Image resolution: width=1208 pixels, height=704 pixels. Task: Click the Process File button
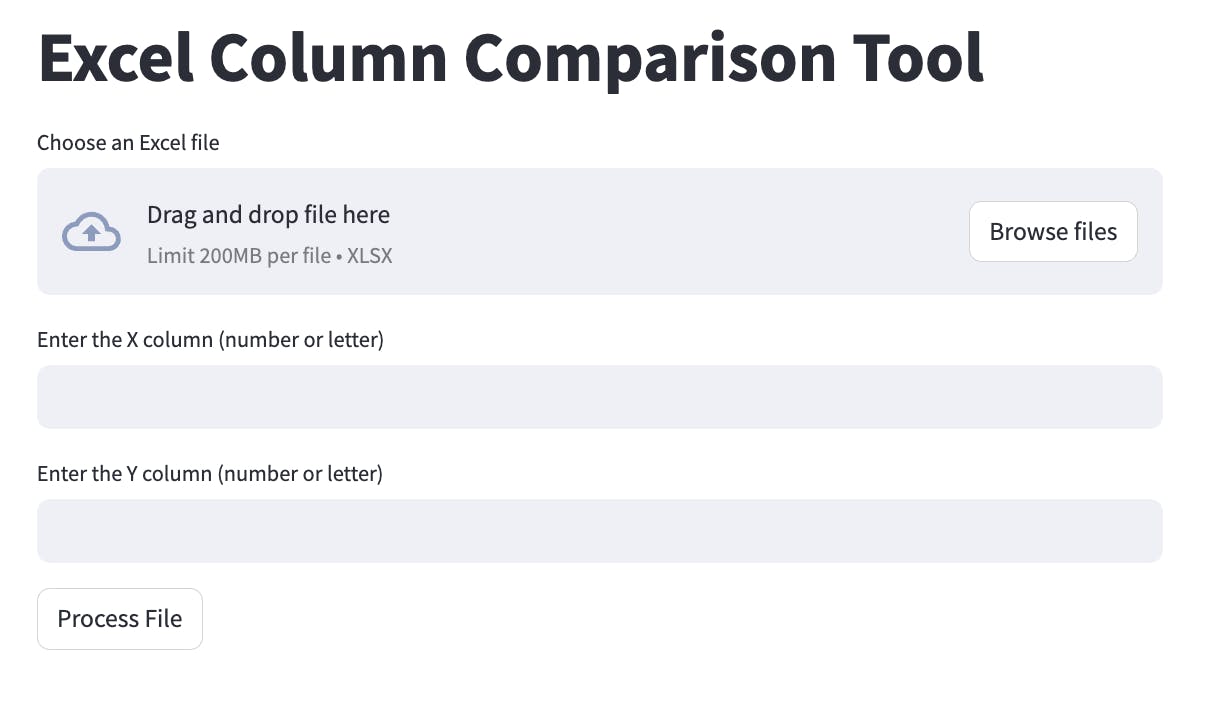(x=120, y=619)
